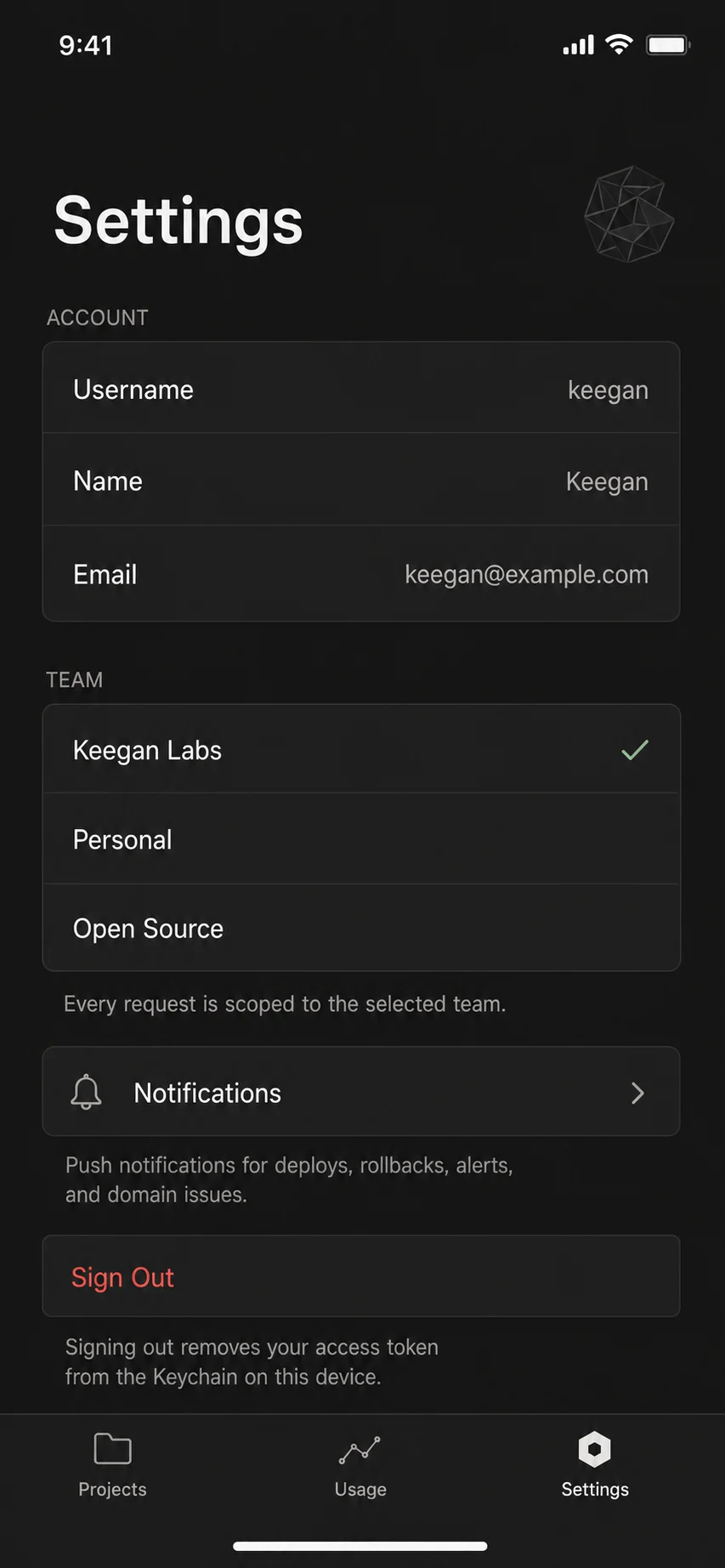
Task: Tap the Settings page title
Action: (178, 221)
